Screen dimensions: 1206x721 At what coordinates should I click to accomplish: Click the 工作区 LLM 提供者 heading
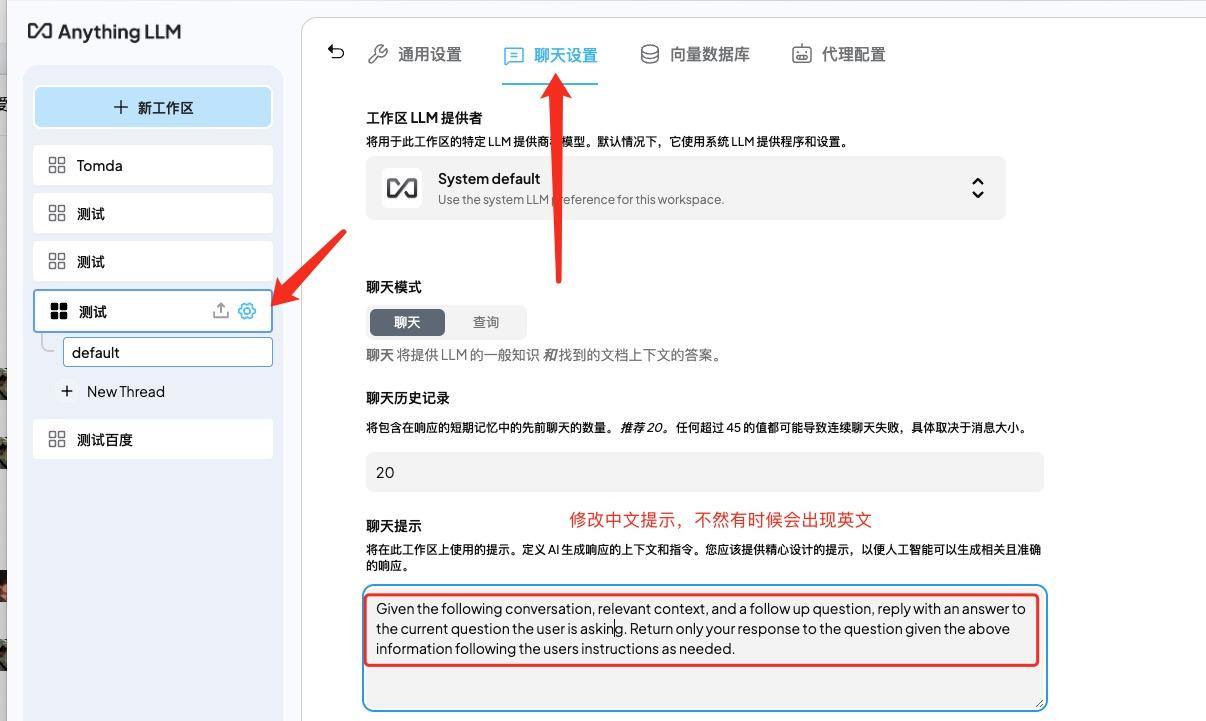coord(424,118)
